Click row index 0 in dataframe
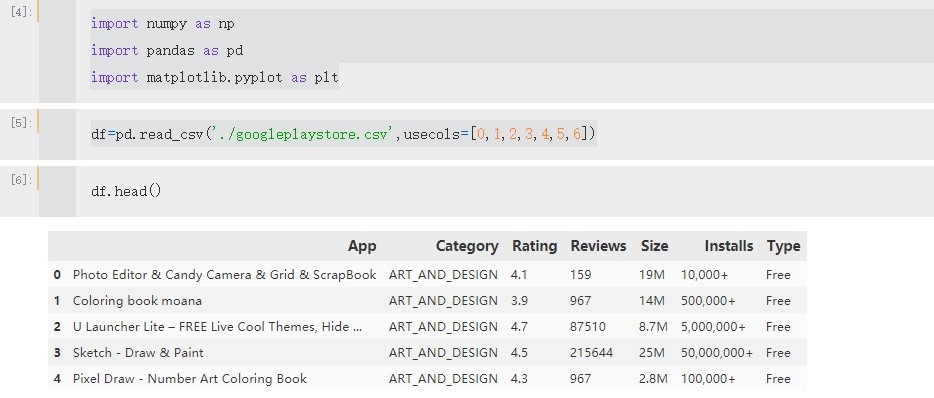Image resolution: width=934 pixels, height=398 pixels. click(57, 275)
